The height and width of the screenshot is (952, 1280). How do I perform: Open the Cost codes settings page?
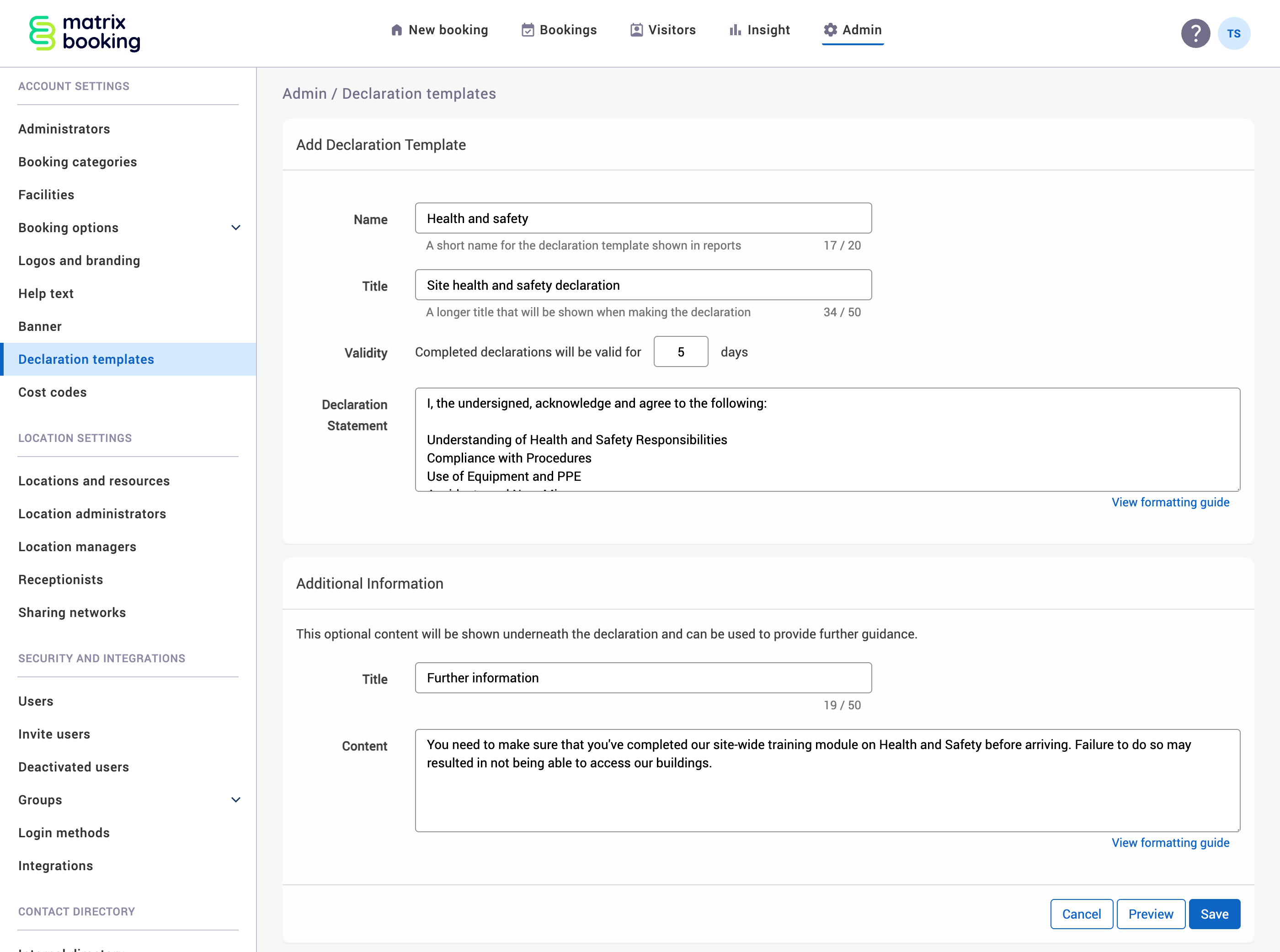click(x=51, y=392)
